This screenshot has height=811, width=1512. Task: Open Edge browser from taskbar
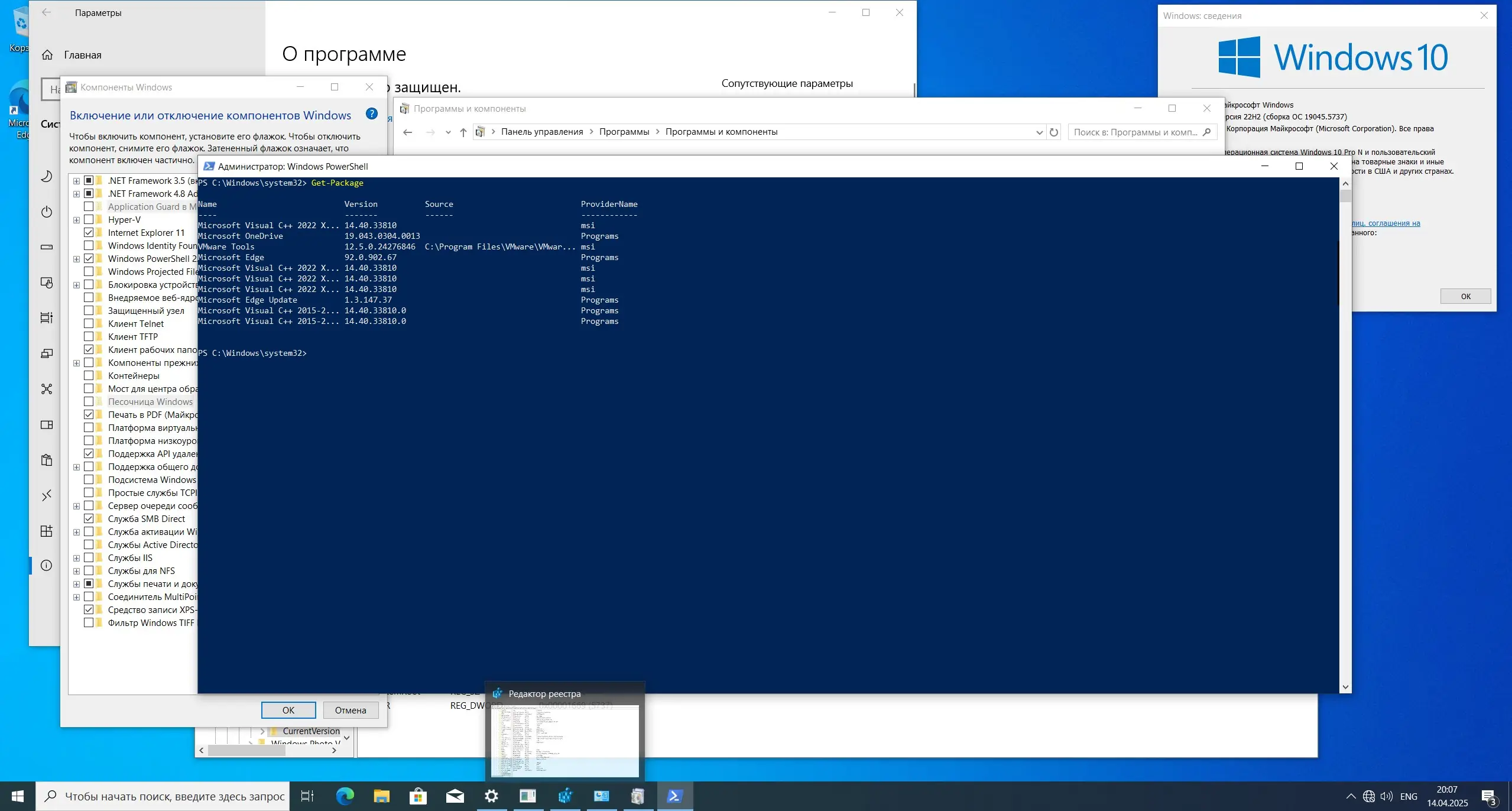point(345,796)
